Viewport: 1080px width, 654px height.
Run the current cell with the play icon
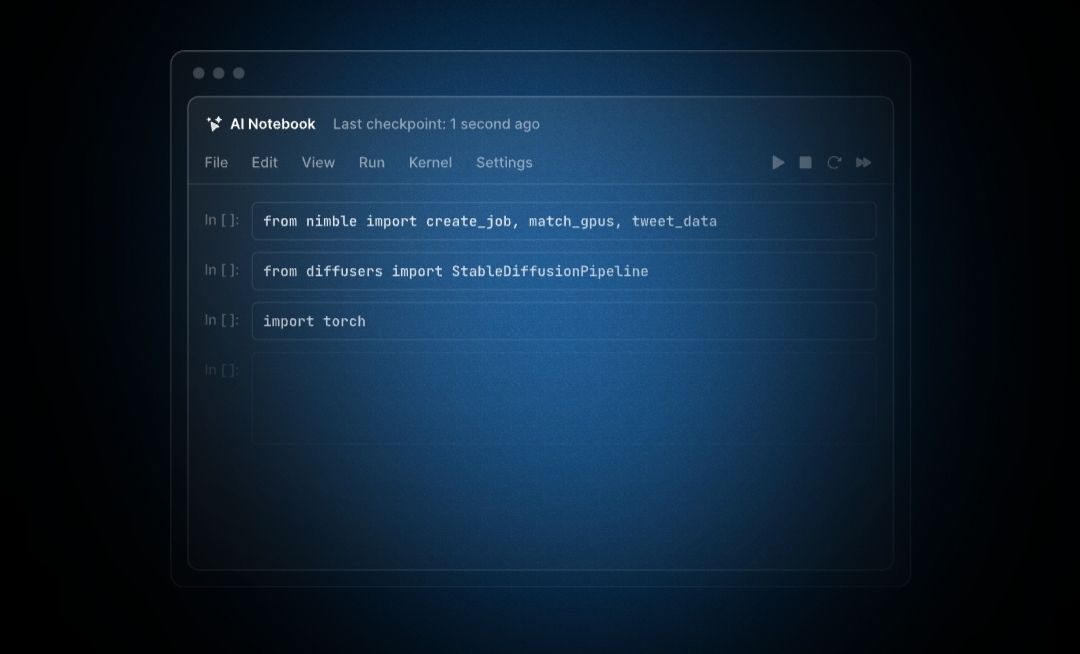click(x=778, y=162)
